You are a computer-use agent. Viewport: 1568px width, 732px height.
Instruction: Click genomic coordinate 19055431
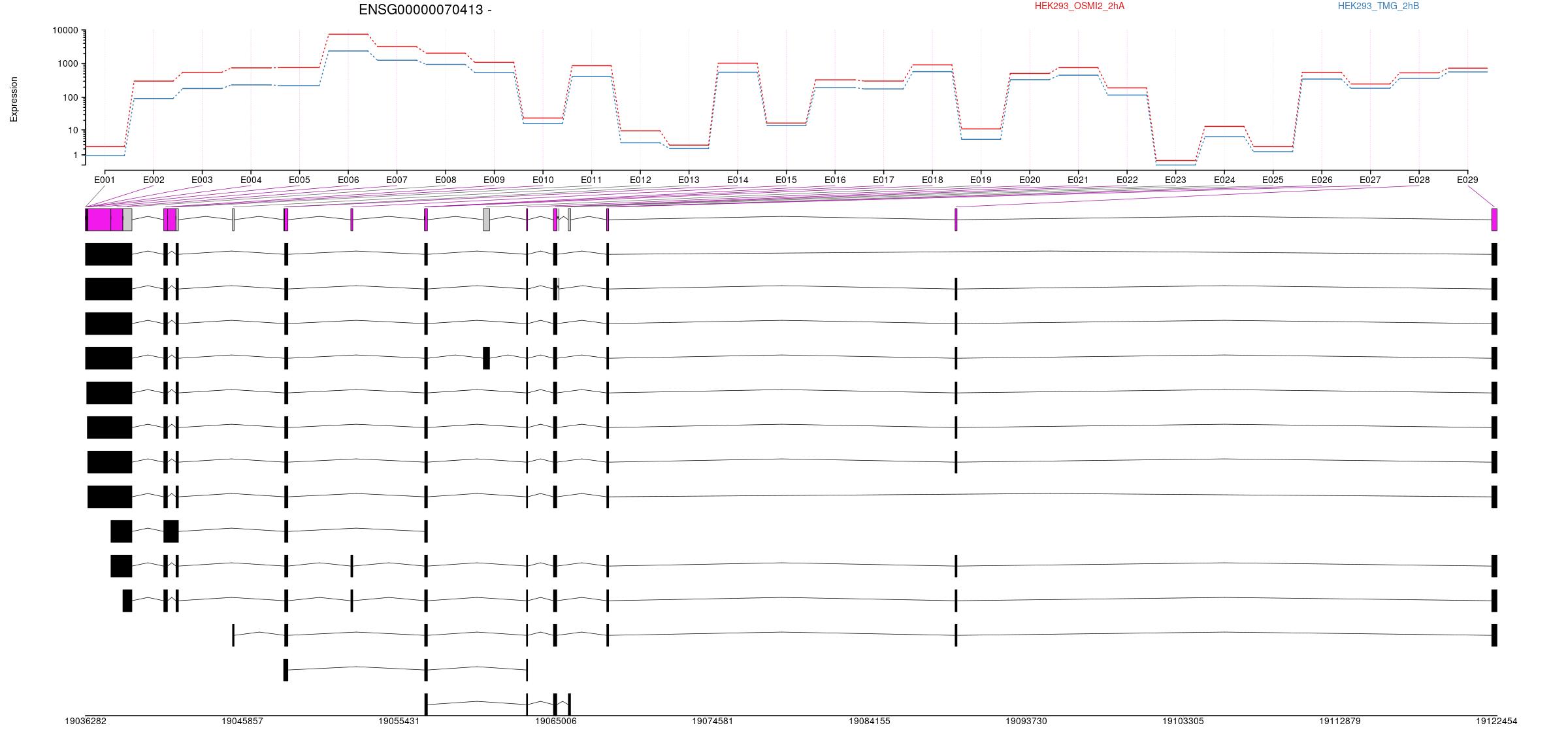(x=399, y=722)
